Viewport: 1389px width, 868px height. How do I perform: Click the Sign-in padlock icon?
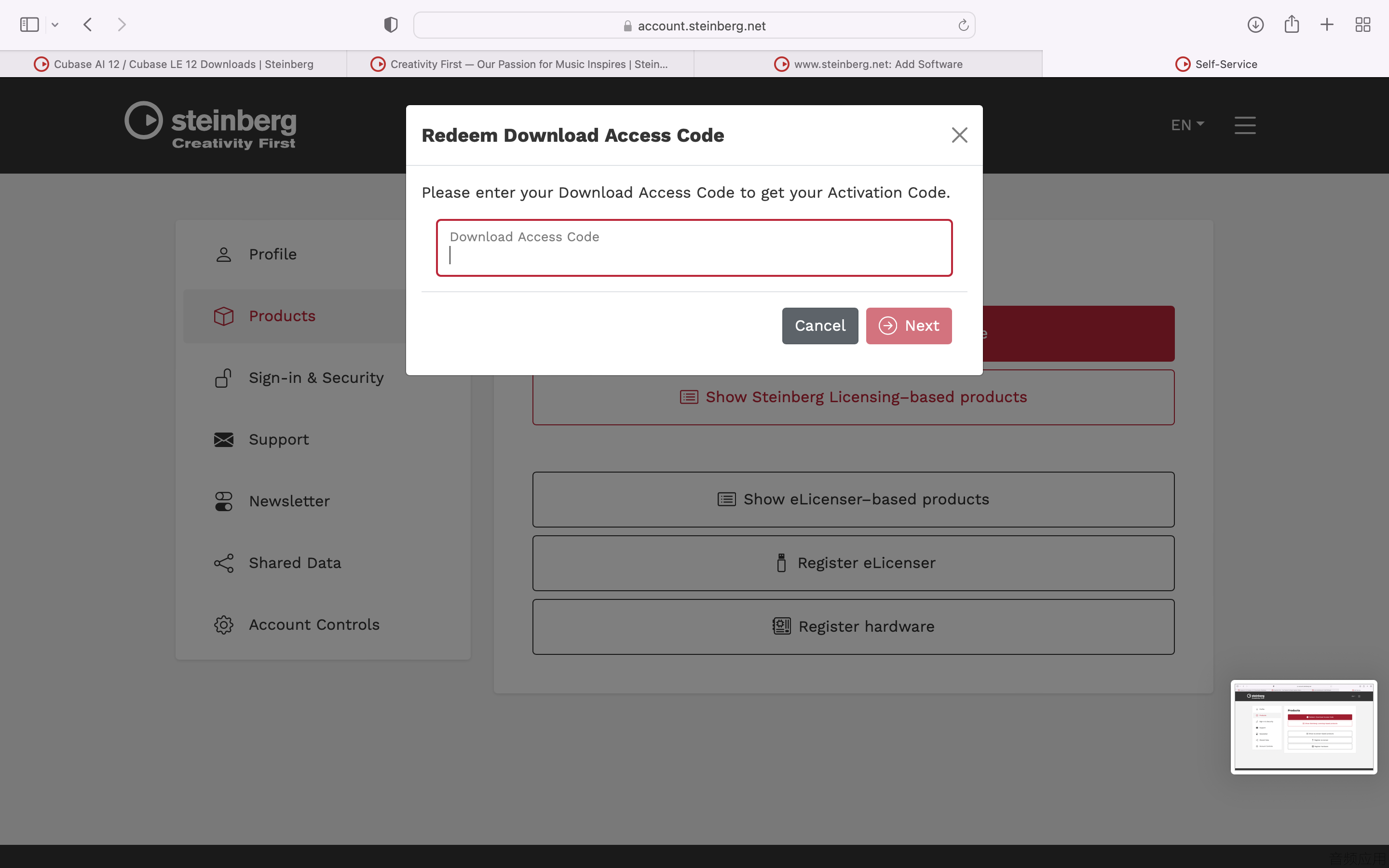(x=223, y=378)
